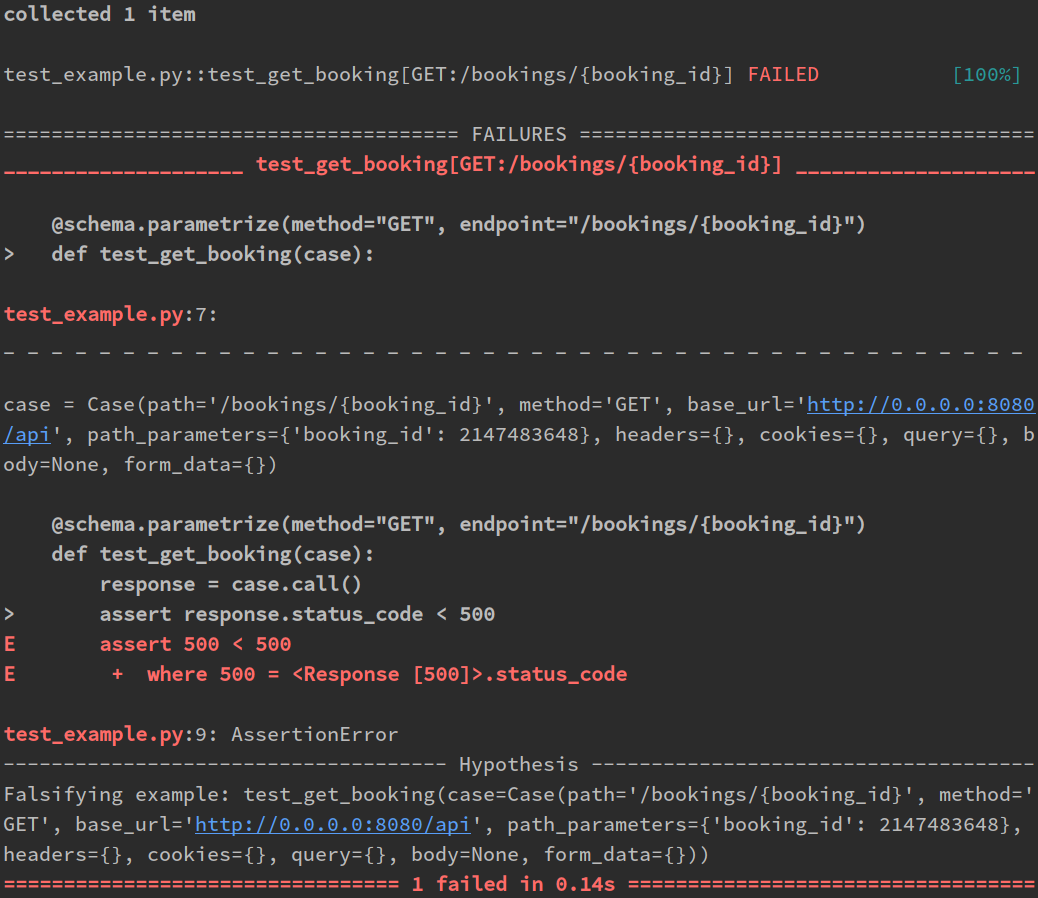Click 'odY=None, form_data={})' continuation line

140,465
